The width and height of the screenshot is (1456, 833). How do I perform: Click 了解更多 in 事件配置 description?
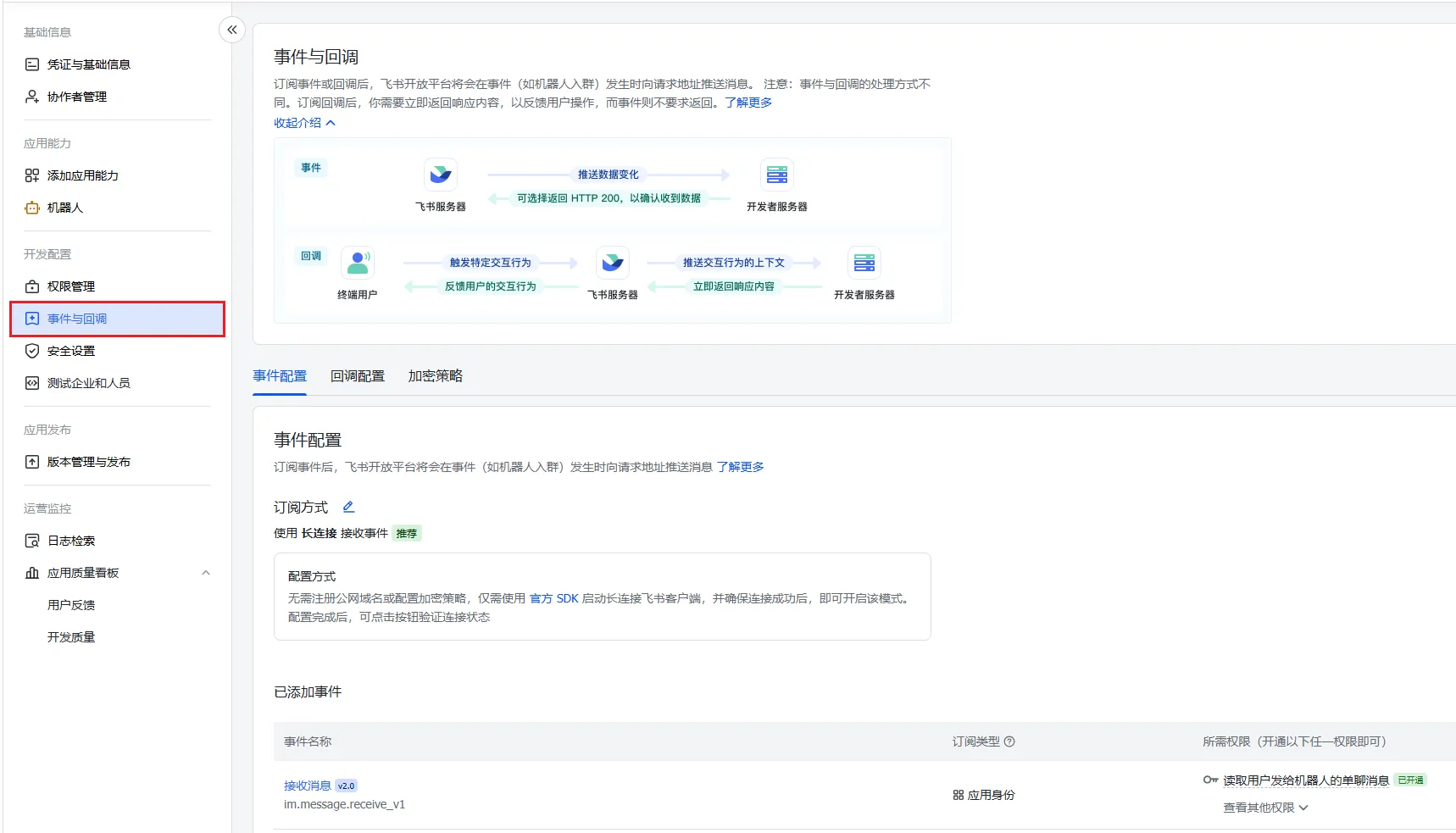point(740,467)
